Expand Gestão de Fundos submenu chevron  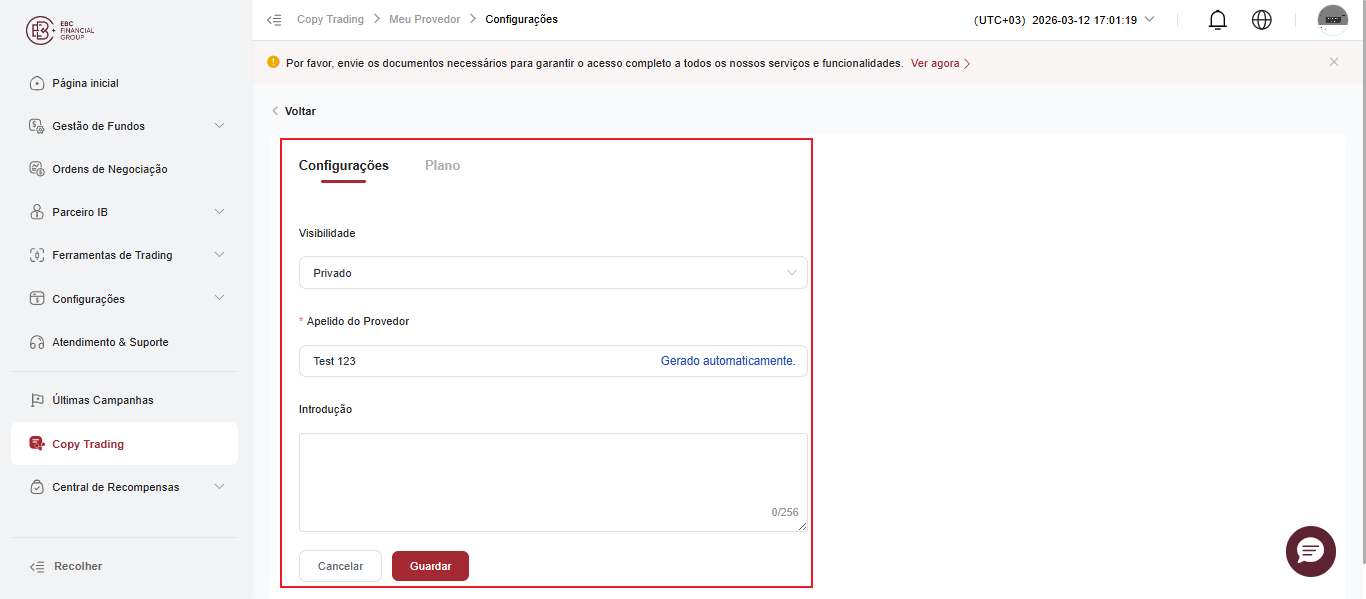pos(220,126)
